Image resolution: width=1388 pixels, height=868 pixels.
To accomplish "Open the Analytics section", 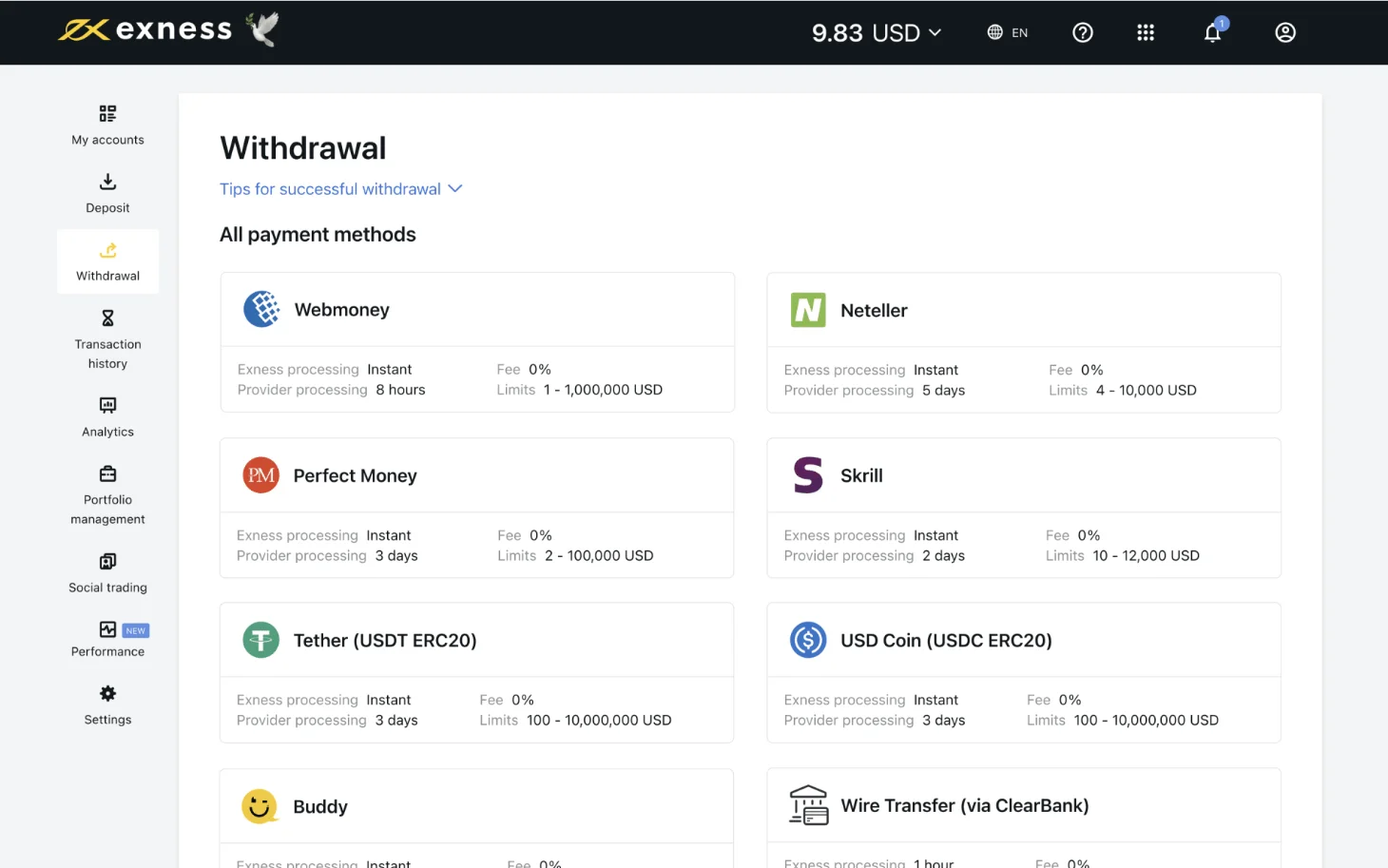I will click(x=107, y=417).
